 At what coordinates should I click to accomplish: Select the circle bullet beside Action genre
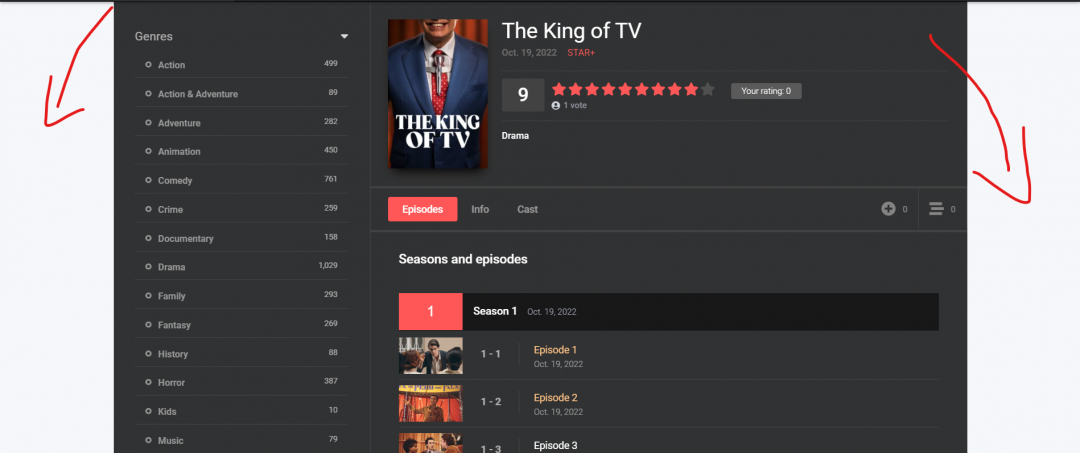[148, 65]
